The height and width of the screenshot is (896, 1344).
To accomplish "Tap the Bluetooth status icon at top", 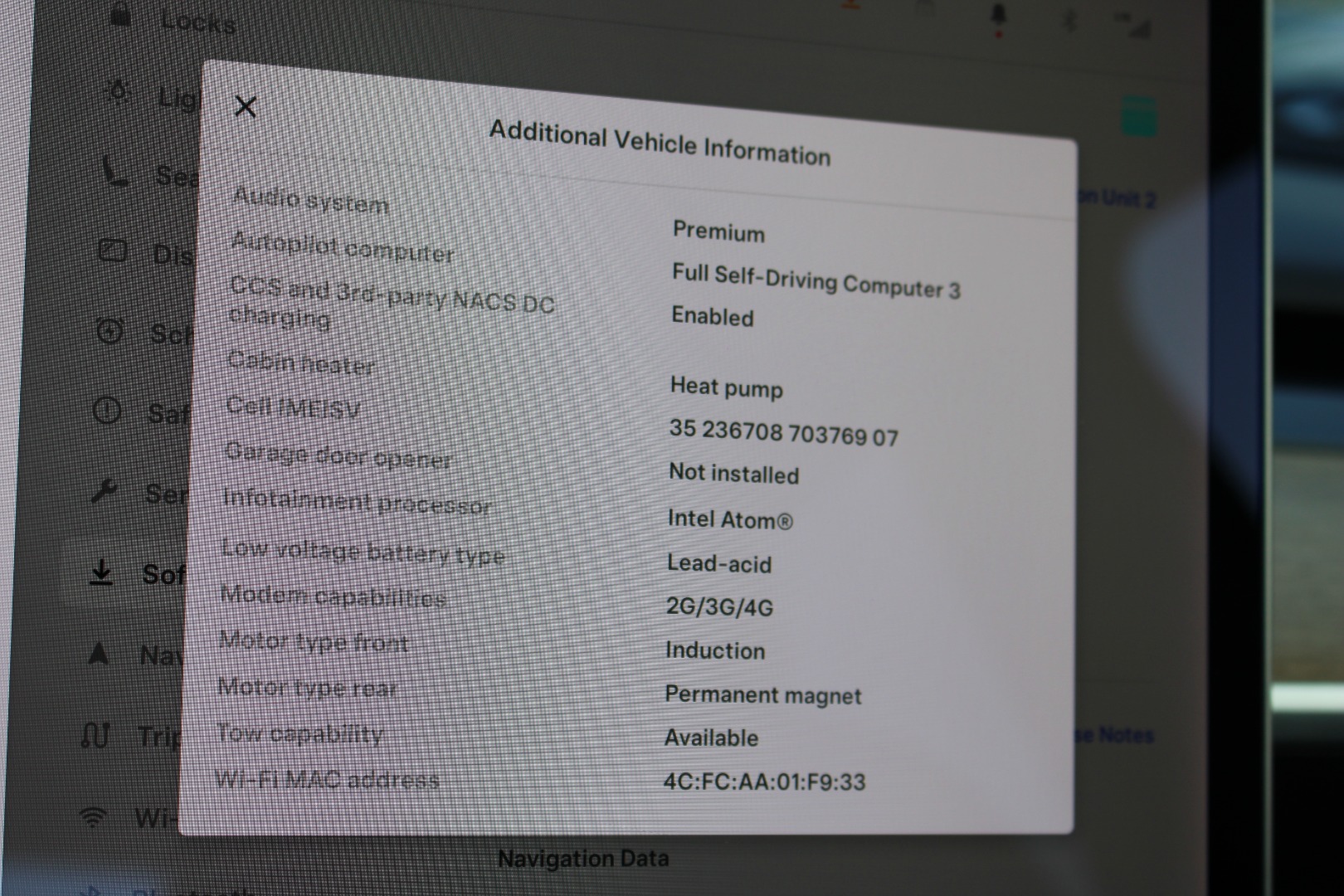I will [x=1070, y=20].
